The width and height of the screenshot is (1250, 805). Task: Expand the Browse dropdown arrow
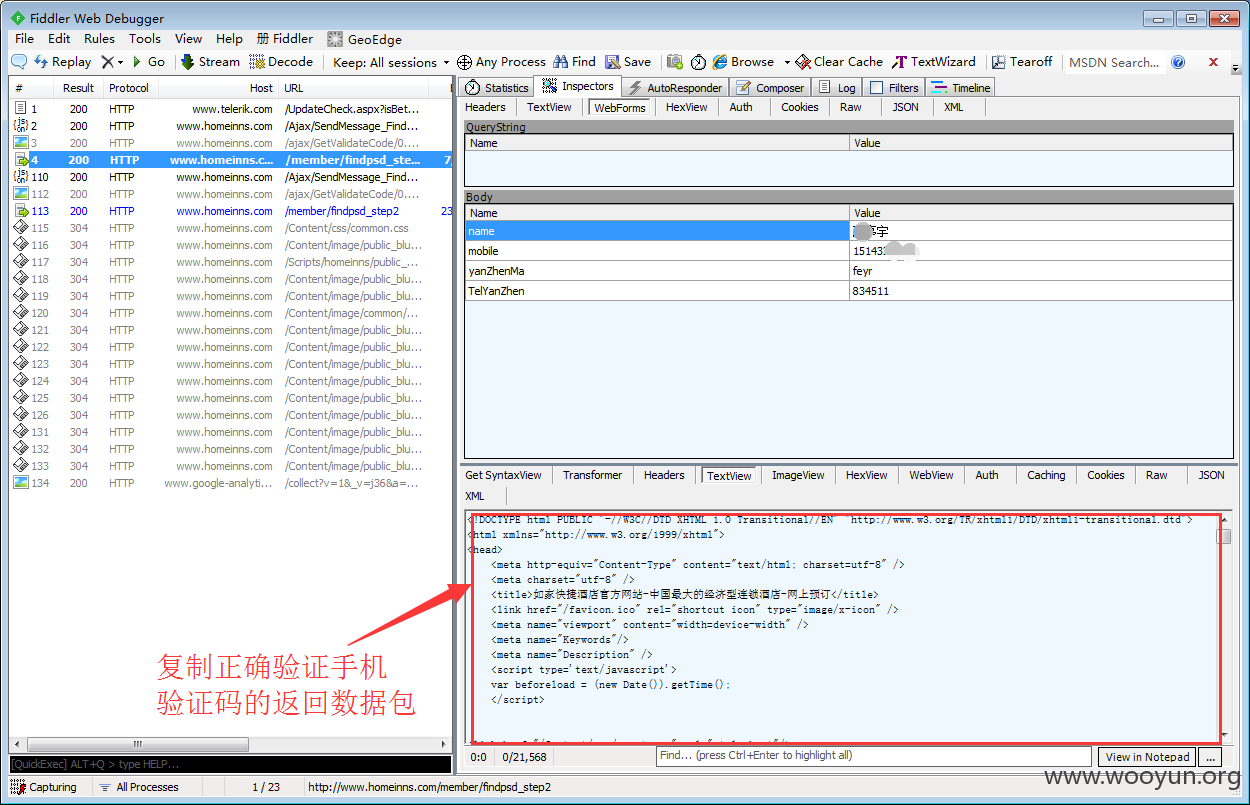[x=787, y=62]
